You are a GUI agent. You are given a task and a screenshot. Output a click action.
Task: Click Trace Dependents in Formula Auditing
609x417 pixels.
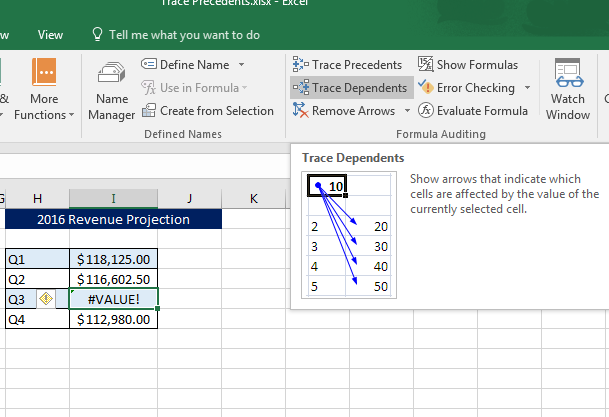350,88
